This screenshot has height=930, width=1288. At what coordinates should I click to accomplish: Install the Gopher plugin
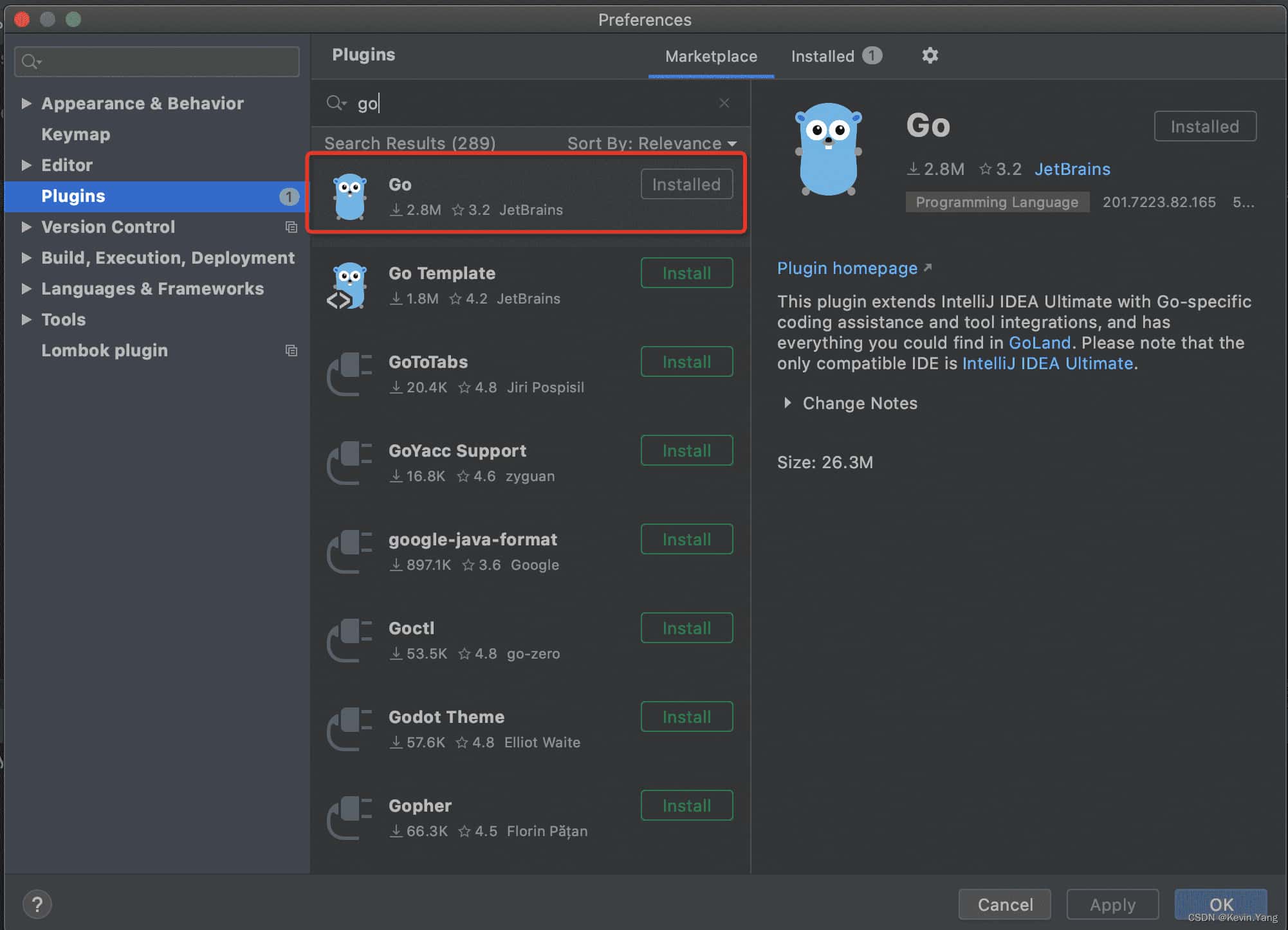click(x=686, y=805)
